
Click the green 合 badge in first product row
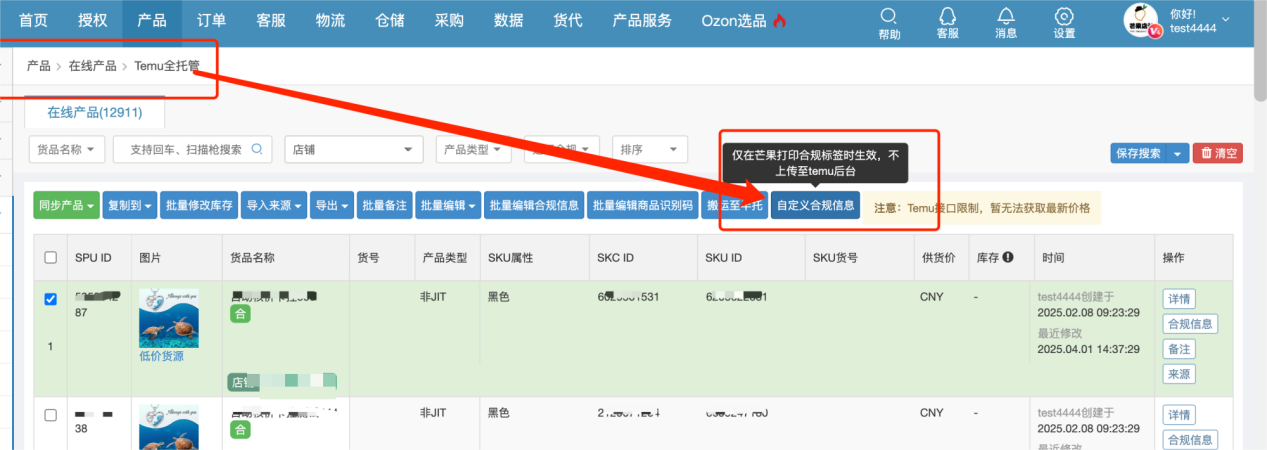(240, 314)
